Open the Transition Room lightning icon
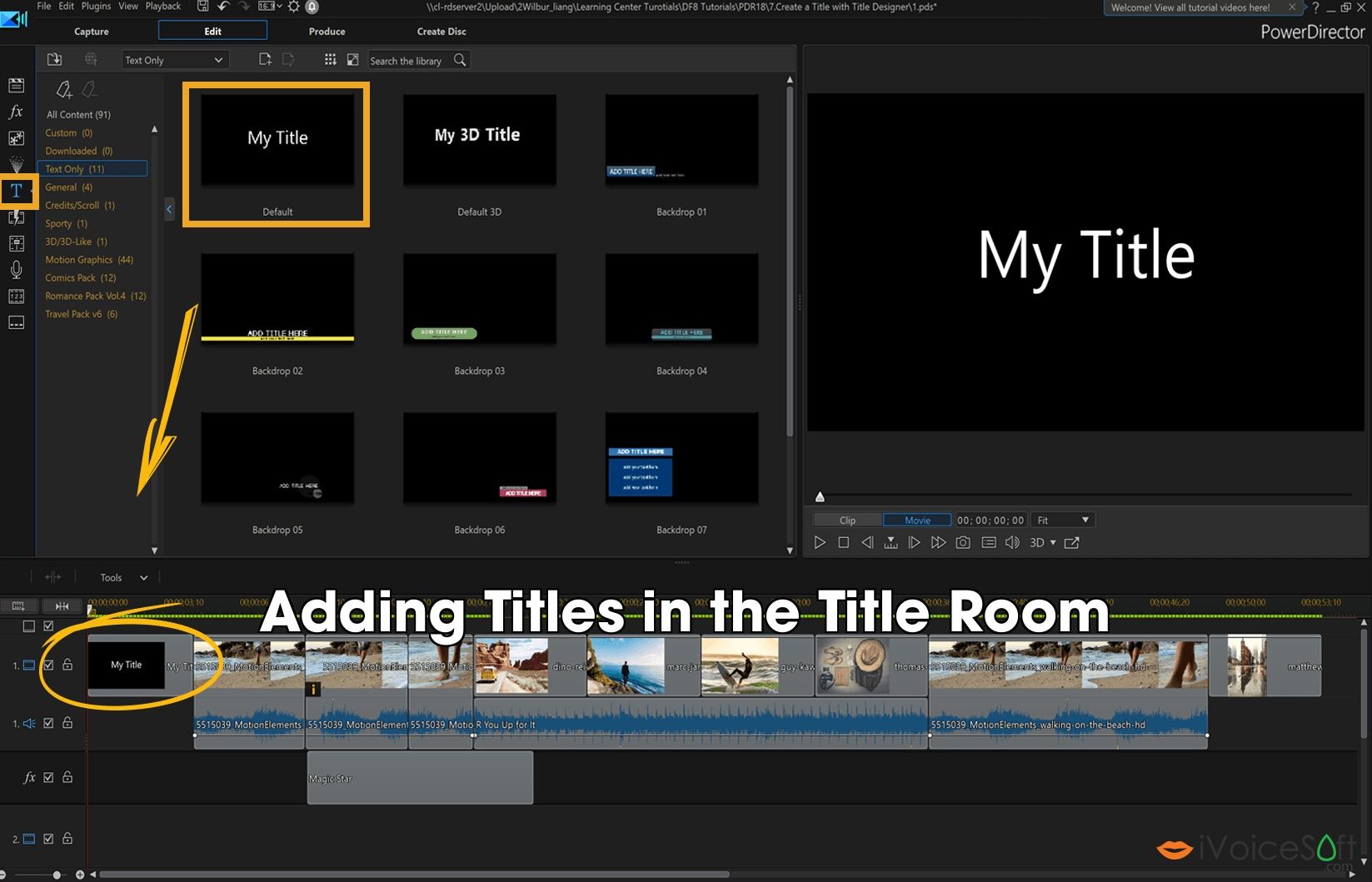Image resolution: width=1372 pixels, height=882 pixels. pyautogui.click(x=16, y=217)
